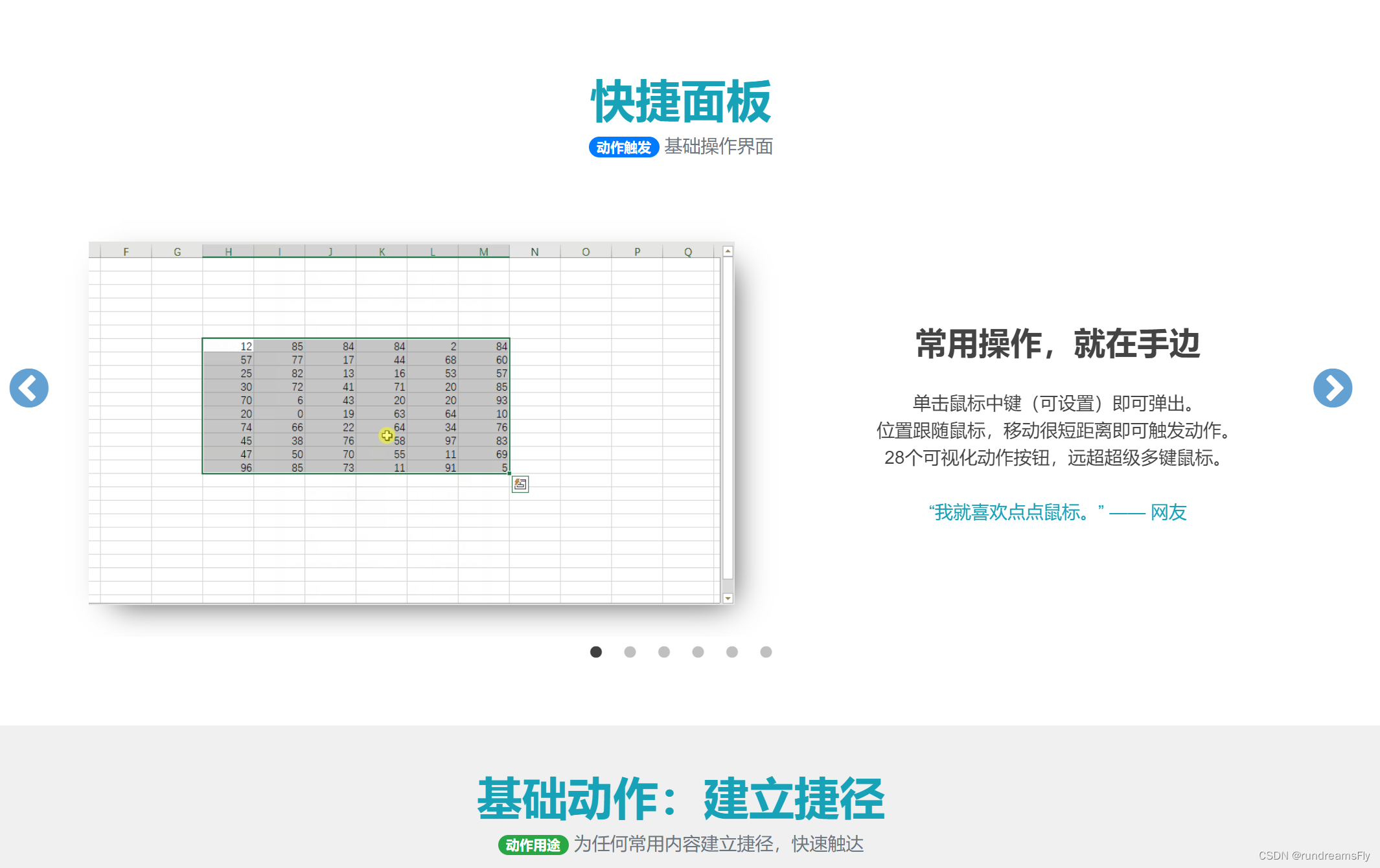Screen dimensions: 1380x868
Task: Select column N header in the spreadsheet
Action: coord(535,251)
